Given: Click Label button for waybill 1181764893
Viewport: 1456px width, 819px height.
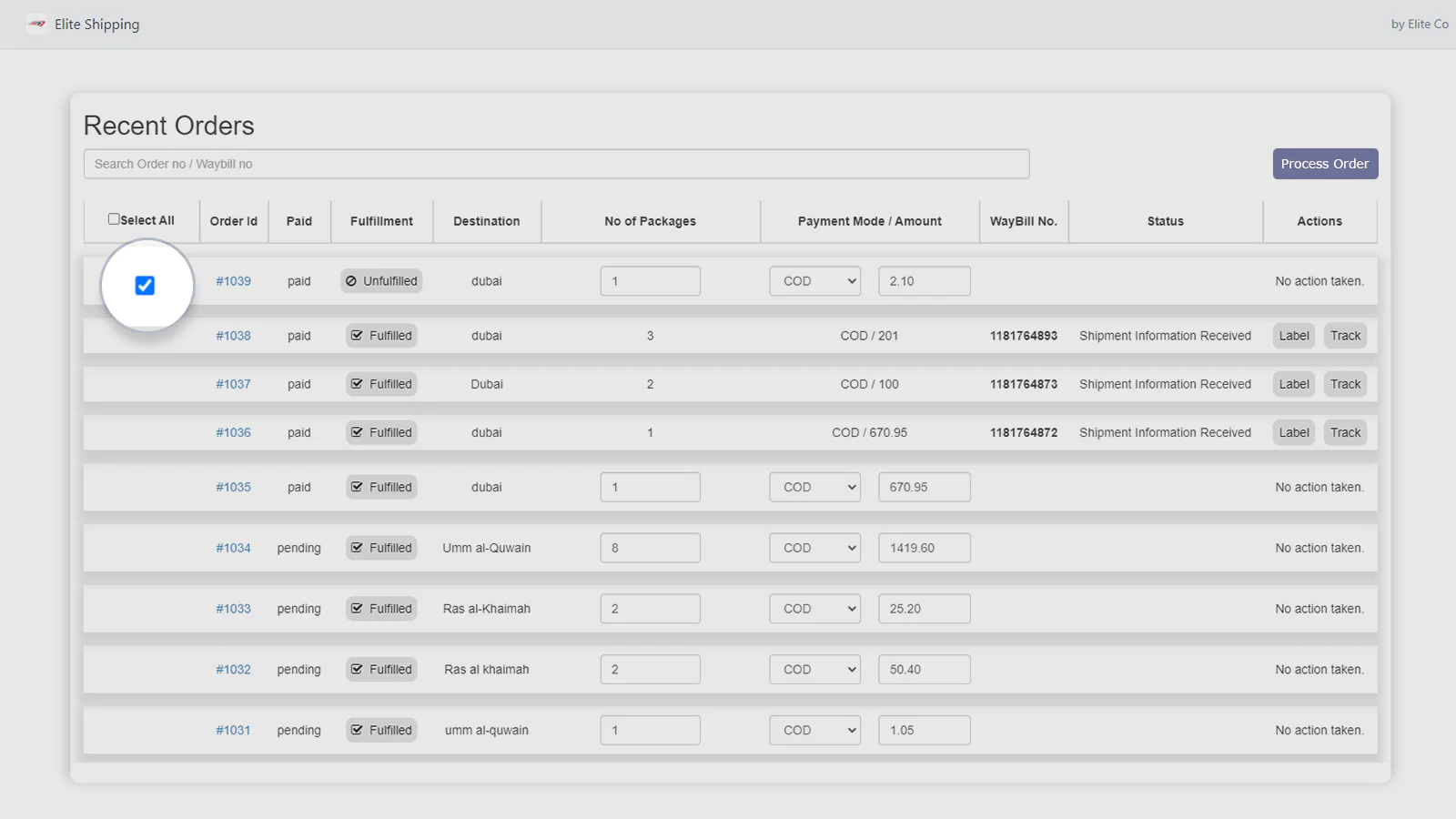Looking at the screenshot, I should point(1293,336).
